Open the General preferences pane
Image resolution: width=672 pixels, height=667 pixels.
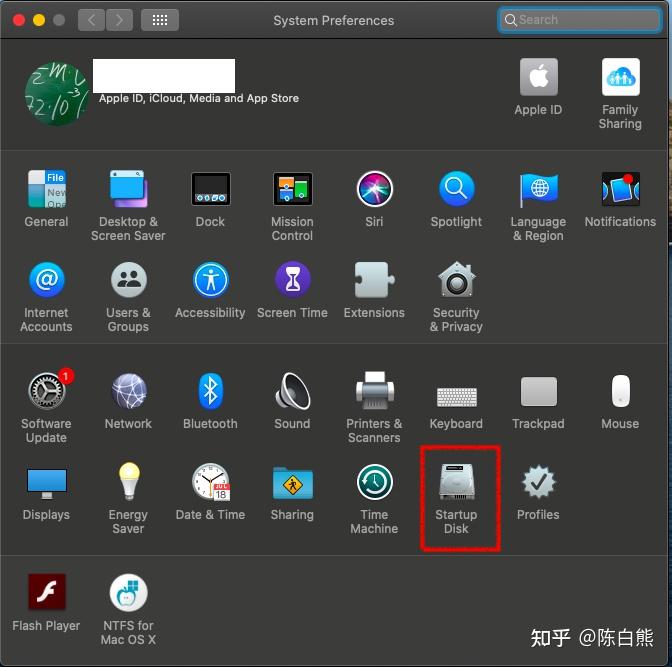[46, 189]
